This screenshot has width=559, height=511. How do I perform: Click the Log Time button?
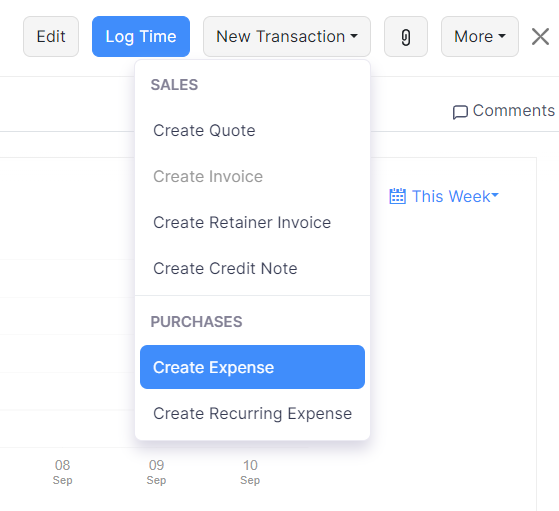click(141, 36)
